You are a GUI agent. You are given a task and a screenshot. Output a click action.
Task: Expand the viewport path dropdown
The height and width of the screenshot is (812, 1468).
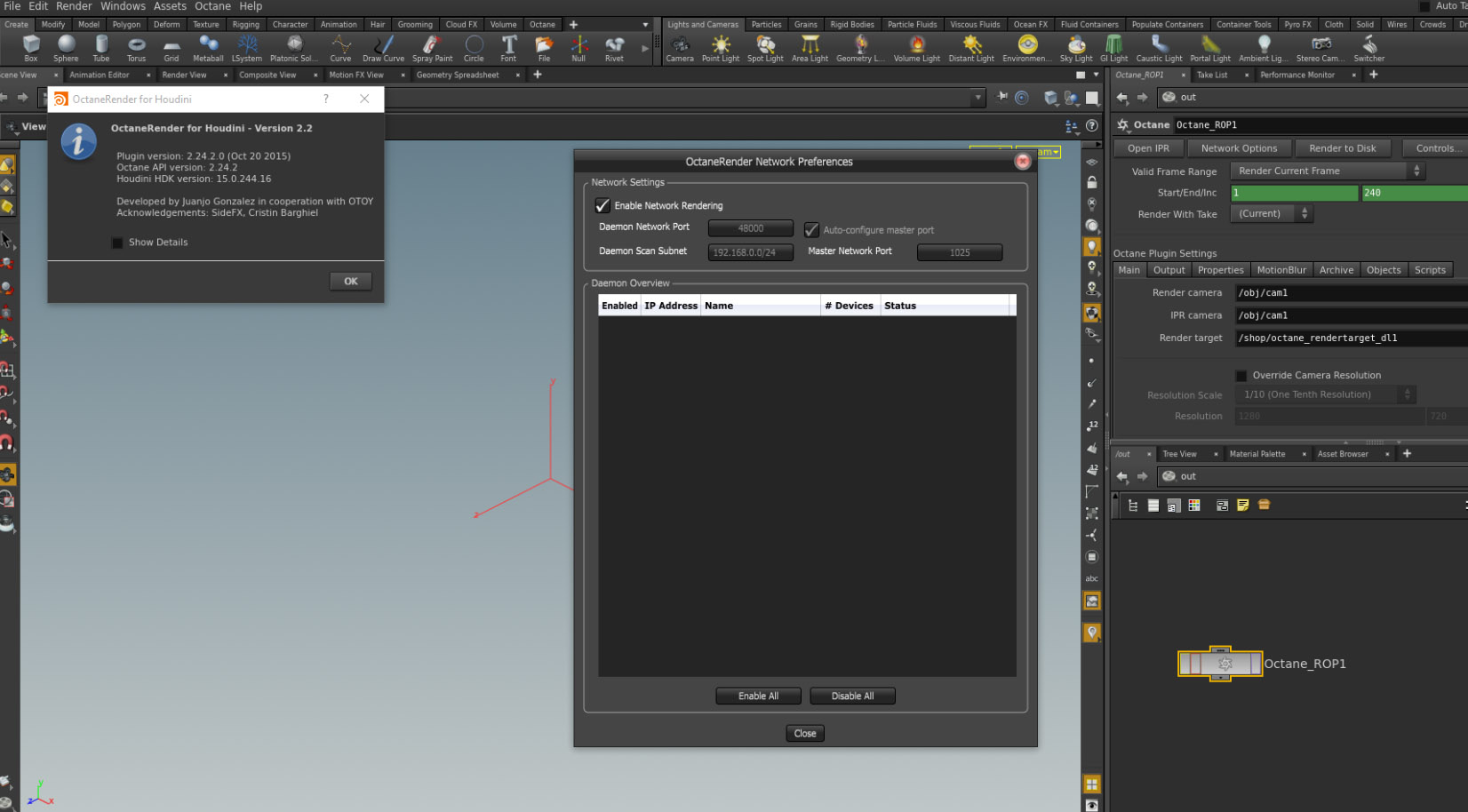(x=978, y=98)
